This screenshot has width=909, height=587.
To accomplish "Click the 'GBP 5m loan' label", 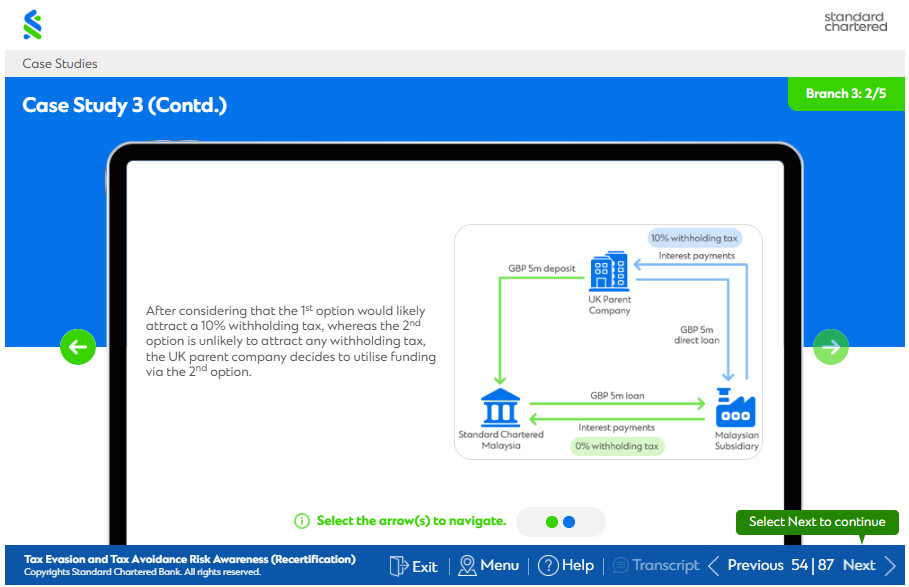I will [617, 396].
